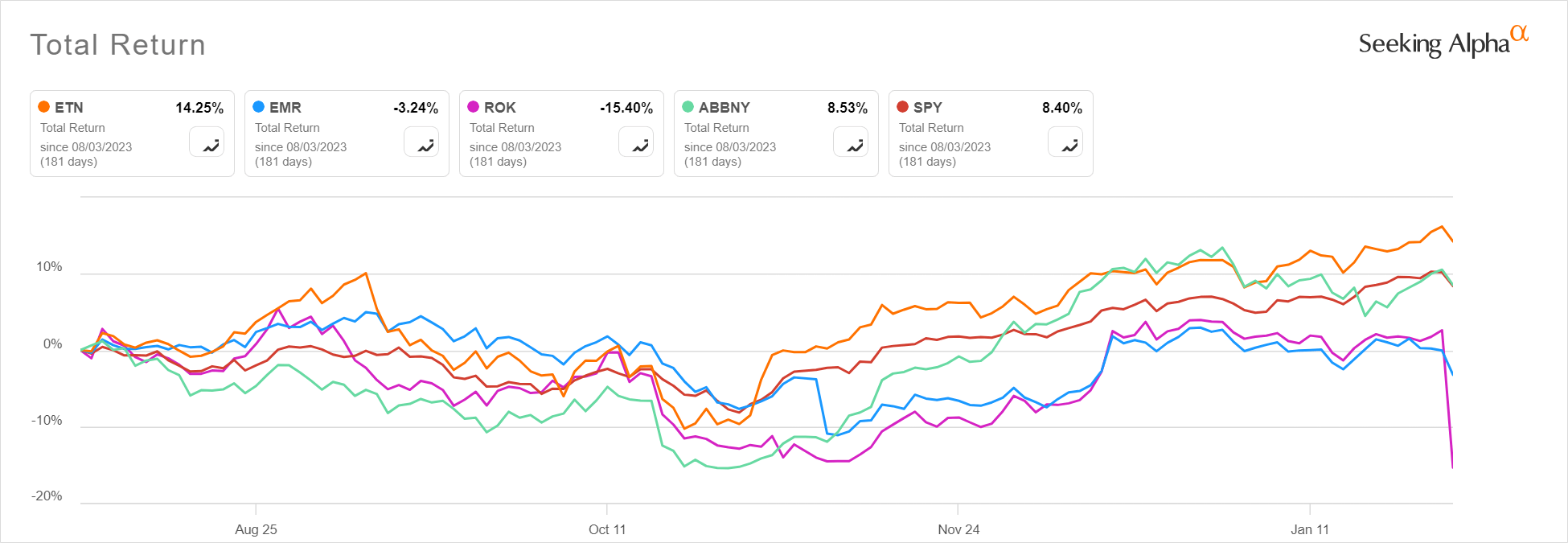This screenshot has height=543, width=1568.
Task: Click the sparkline chart icon on the ROK card
Action: click(636, 143)
